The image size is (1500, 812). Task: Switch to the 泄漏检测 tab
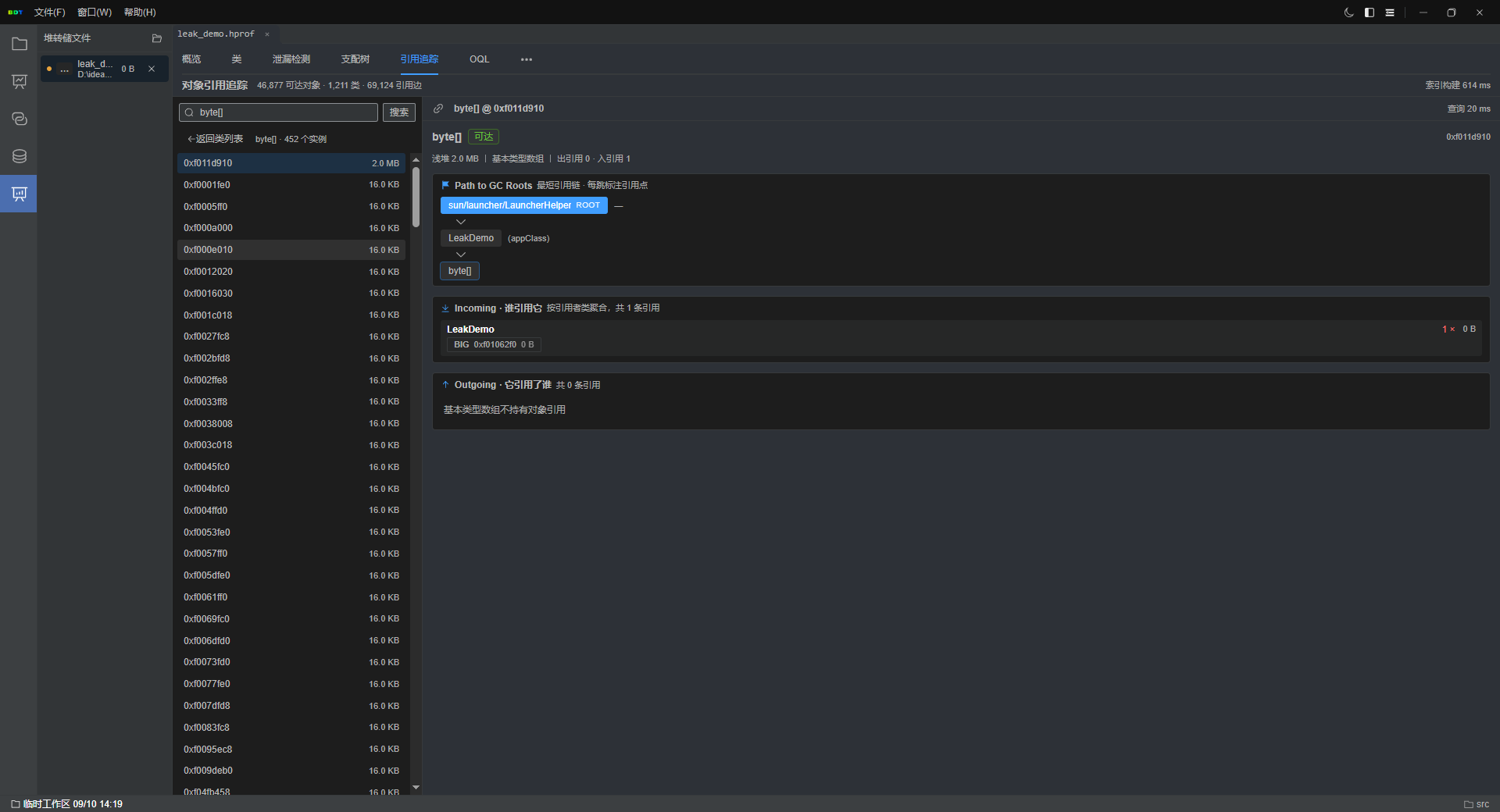pyautogui.click(x=291, y=59)
